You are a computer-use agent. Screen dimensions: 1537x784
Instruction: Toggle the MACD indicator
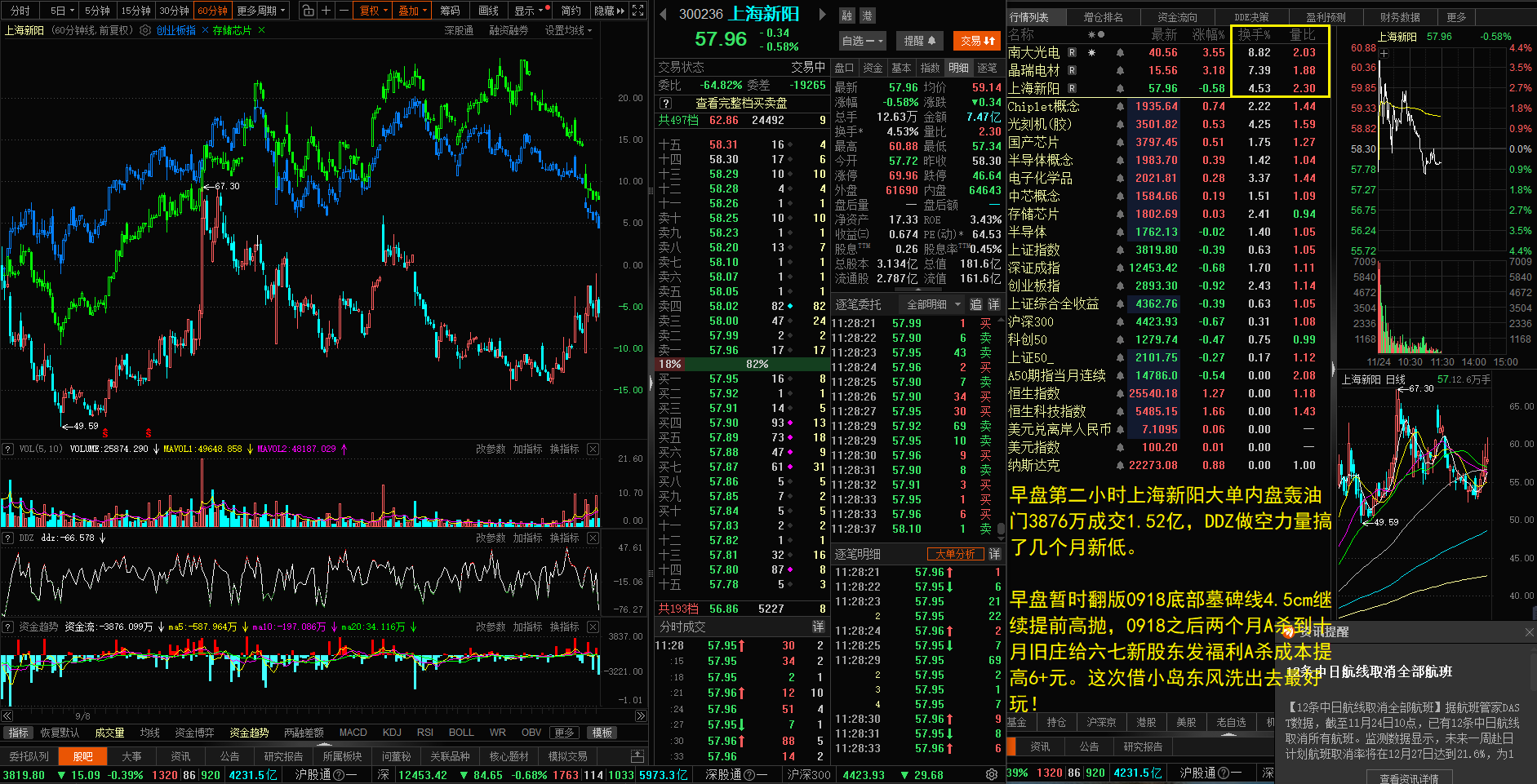pos(353,733)
